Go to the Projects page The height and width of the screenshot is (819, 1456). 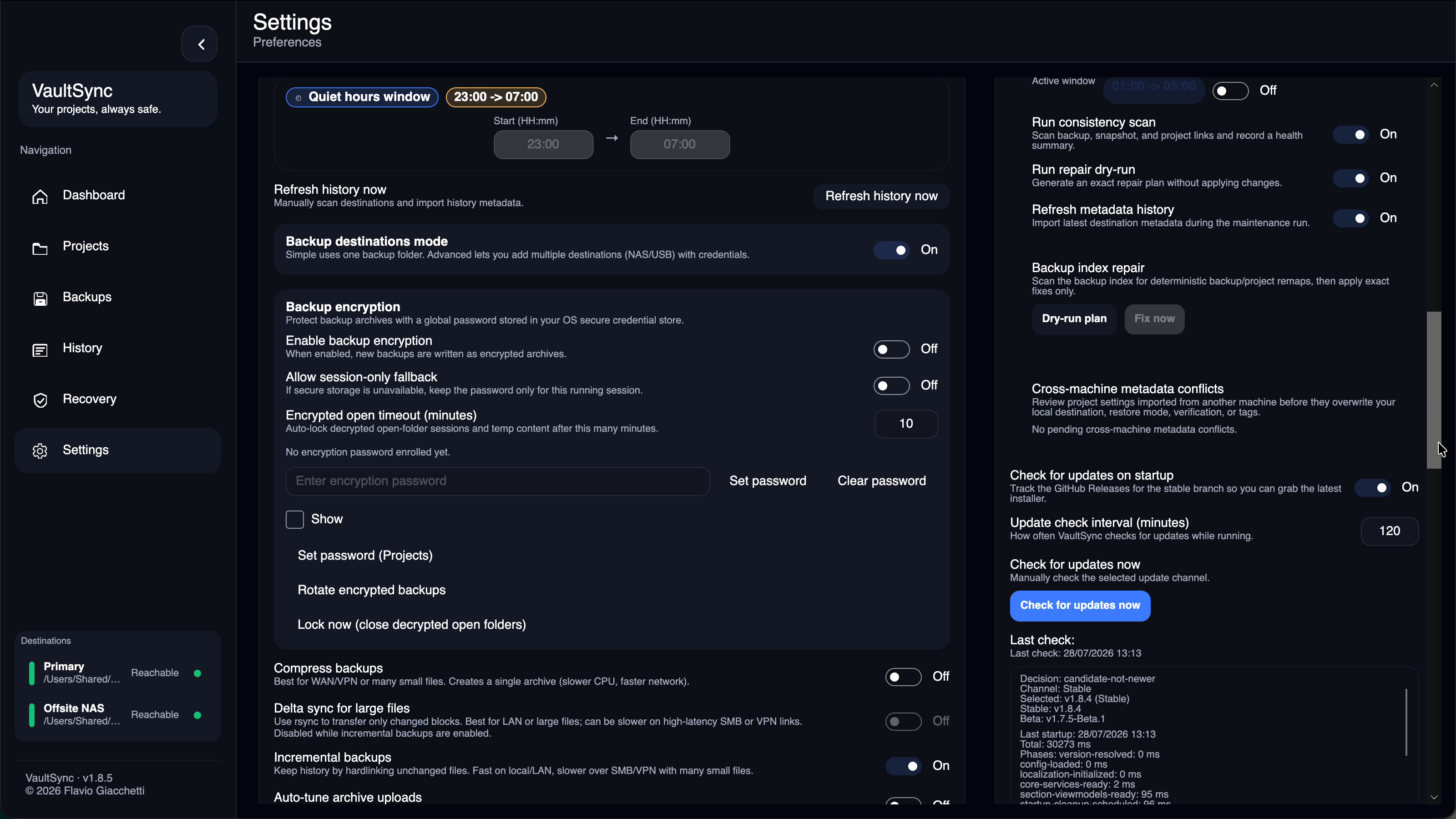117,247
